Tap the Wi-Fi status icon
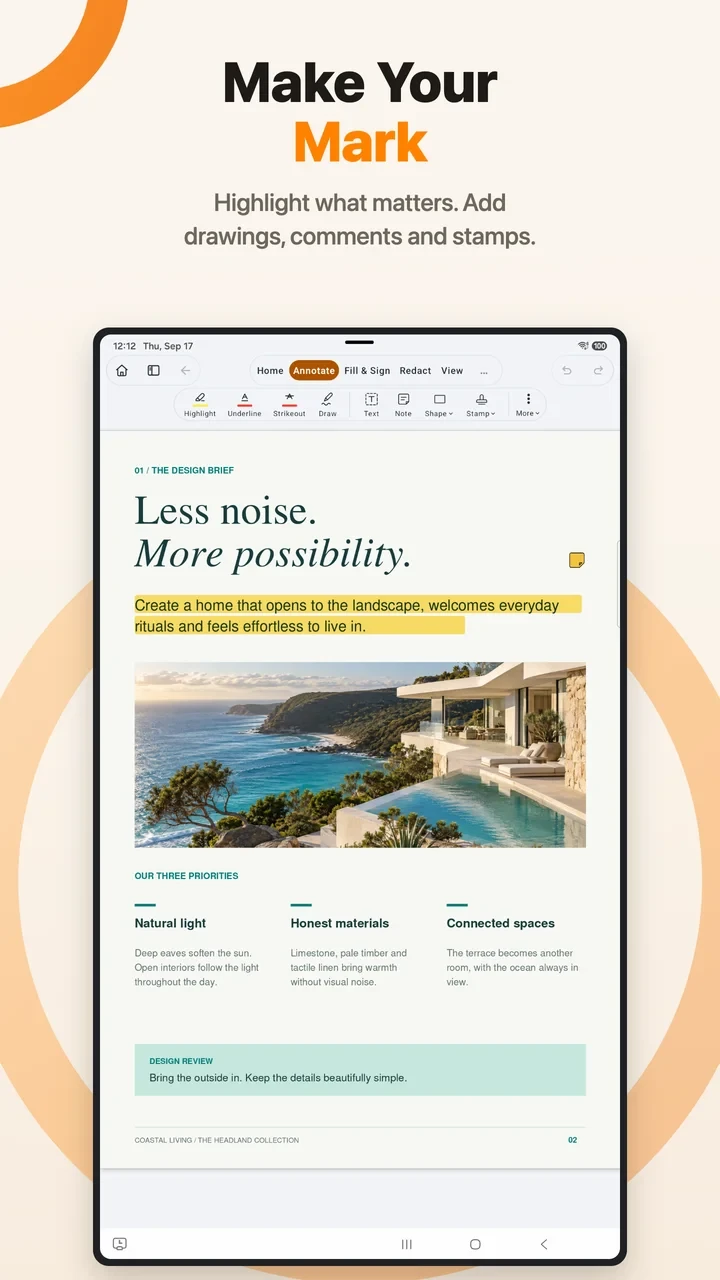 coord(583,346)
